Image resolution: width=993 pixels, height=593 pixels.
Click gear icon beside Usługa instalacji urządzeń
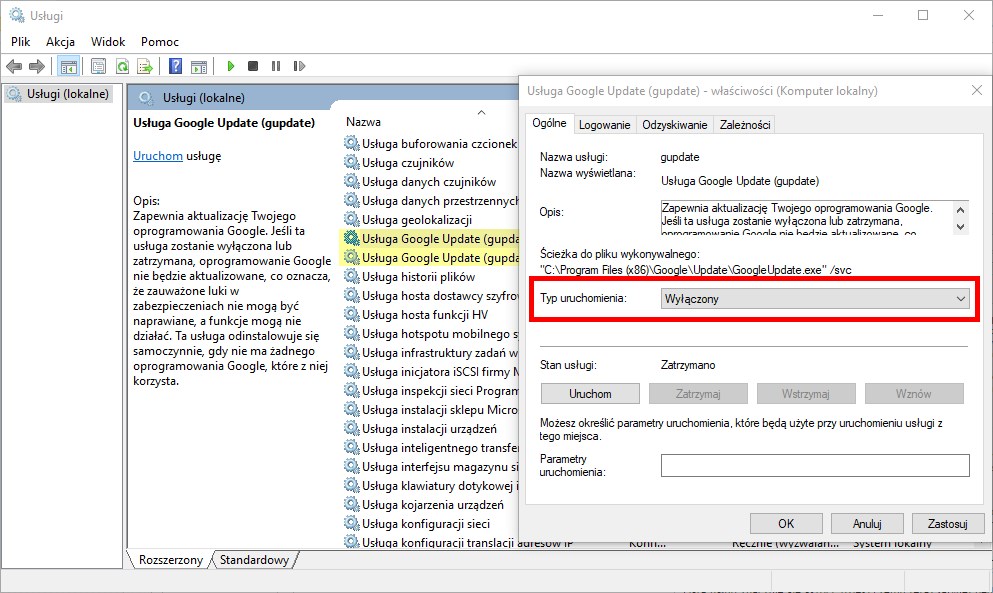pos(351,429)
